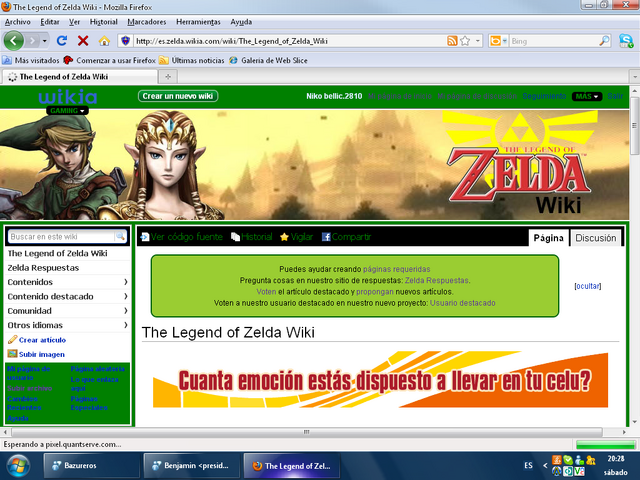Open the páginas requeridas link
This screenshot has width=640, height=480.
396,269
